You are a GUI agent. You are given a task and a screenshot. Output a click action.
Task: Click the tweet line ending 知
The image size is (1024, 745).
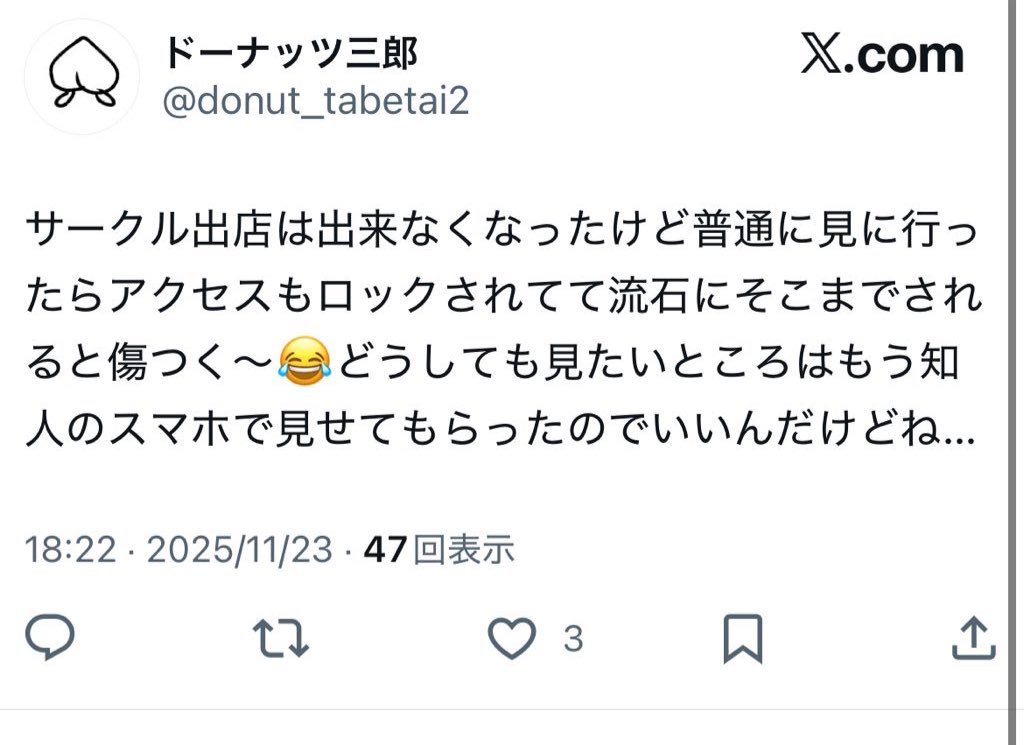click(492, 362)
